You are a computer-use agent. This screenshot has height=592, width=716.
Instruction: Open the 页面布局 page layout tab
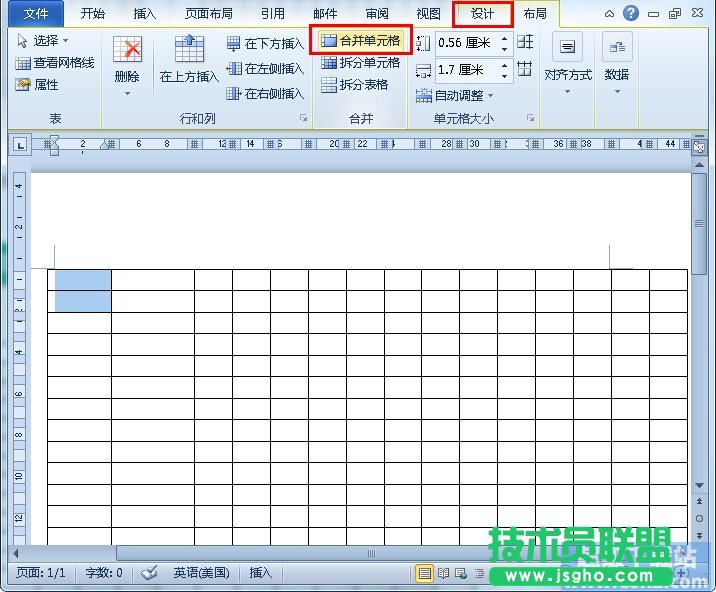[x=209, y=14]
